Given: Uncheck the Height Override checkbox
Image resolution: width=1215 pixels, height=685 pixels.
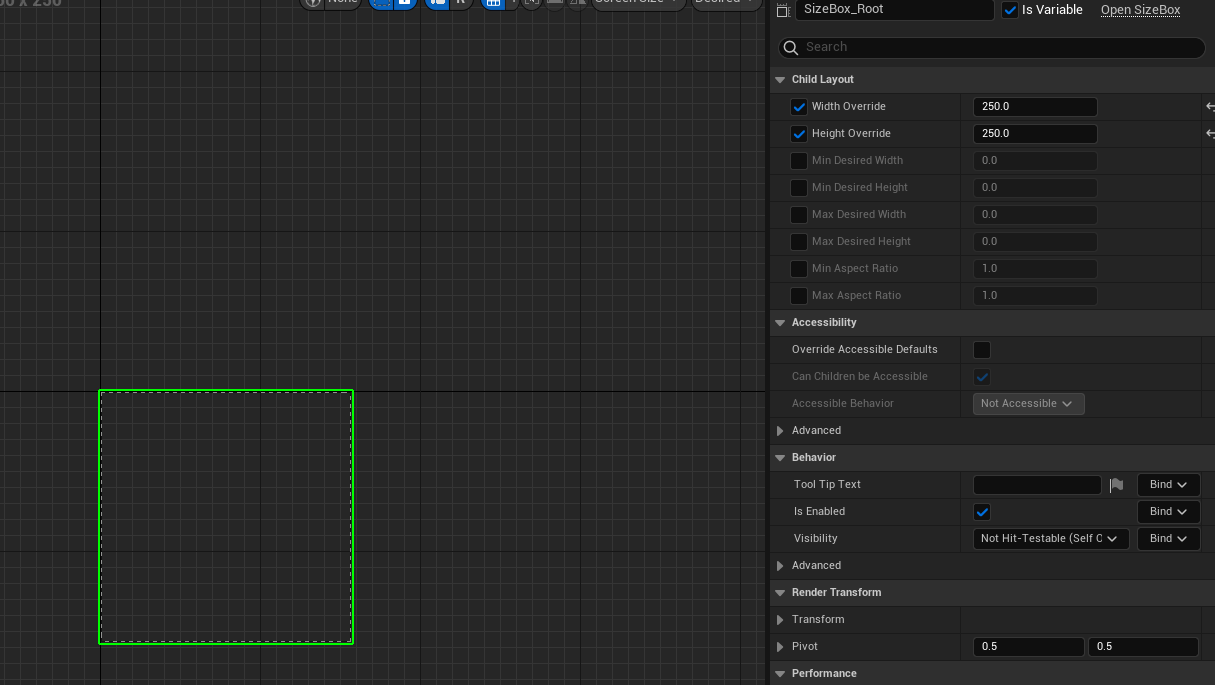Looking at the screenshot, I should 799,134.
